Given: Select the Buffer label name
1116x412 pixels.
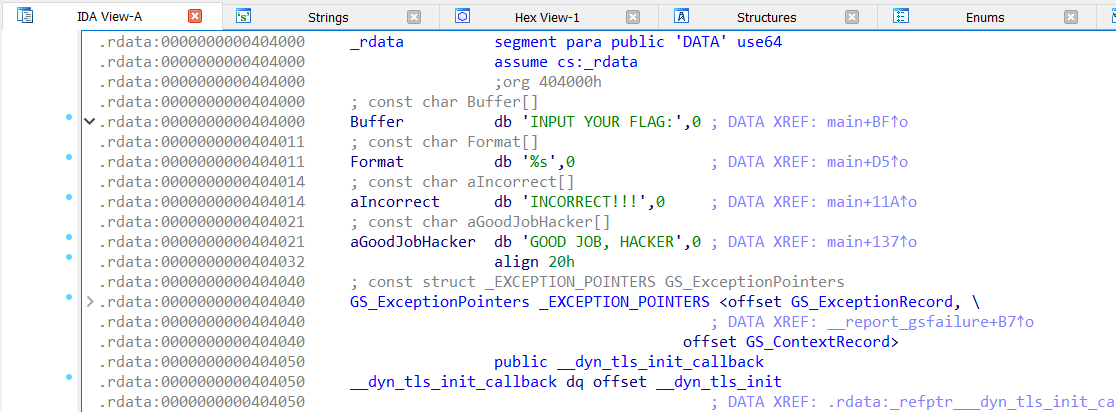Looking at the screenshot, I should [377, 122].
